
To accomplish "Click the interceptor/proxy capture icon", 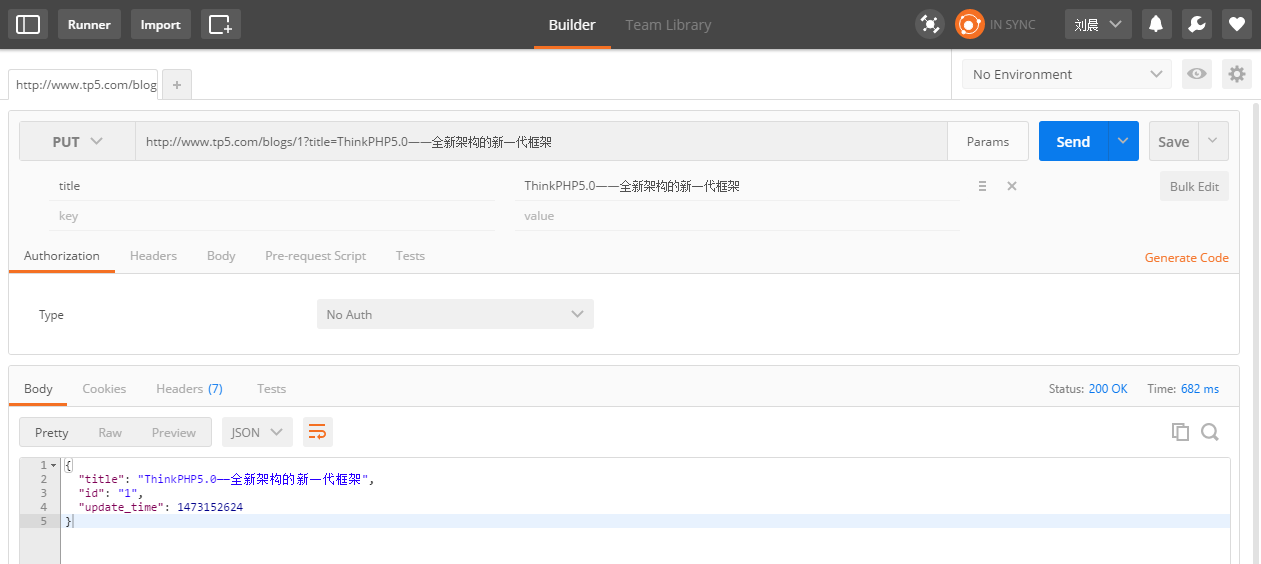I will [x=930, y=24].
